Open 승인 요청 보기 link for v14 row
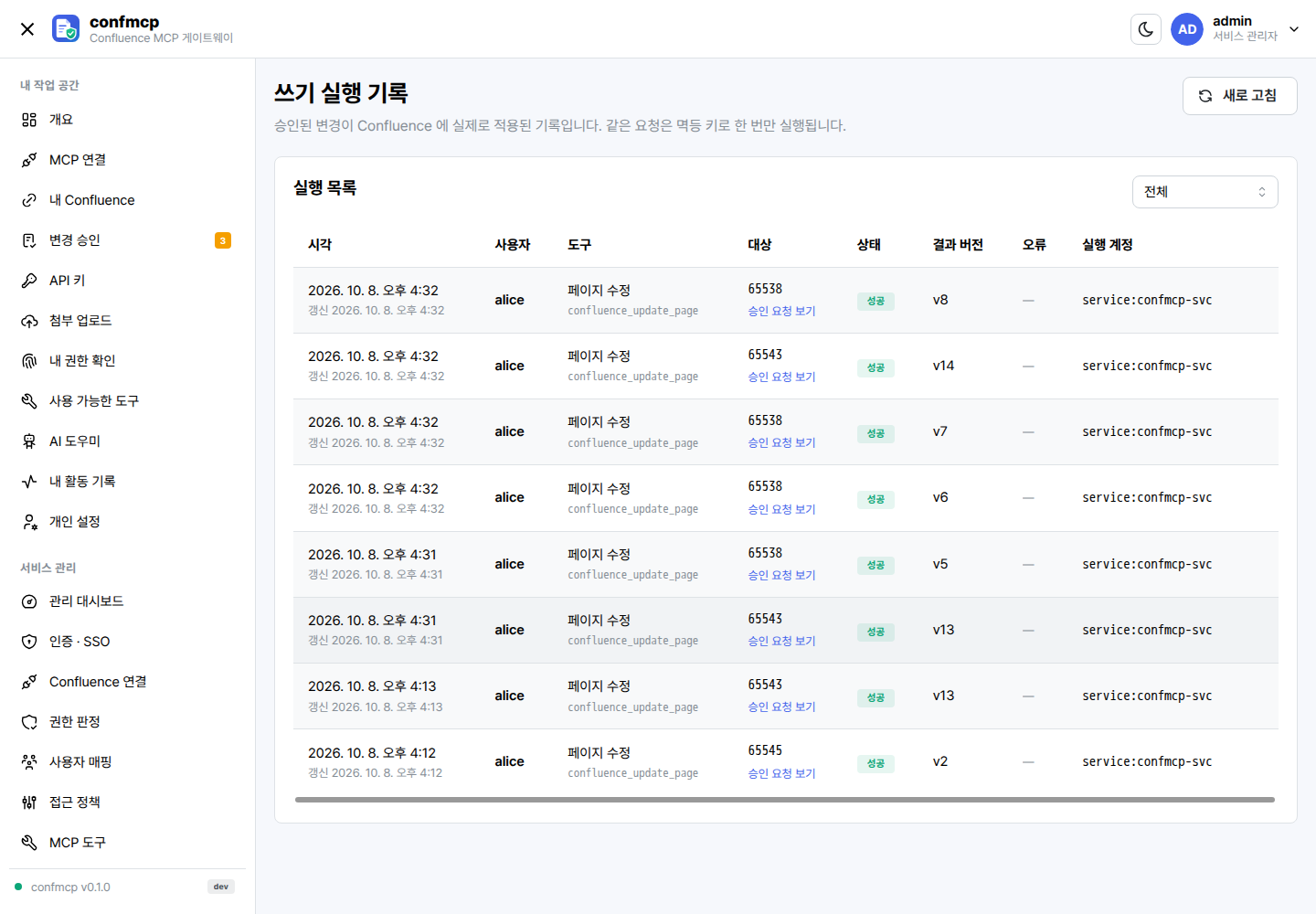This screenshot has width=1316, height=914. coord(781,377)
